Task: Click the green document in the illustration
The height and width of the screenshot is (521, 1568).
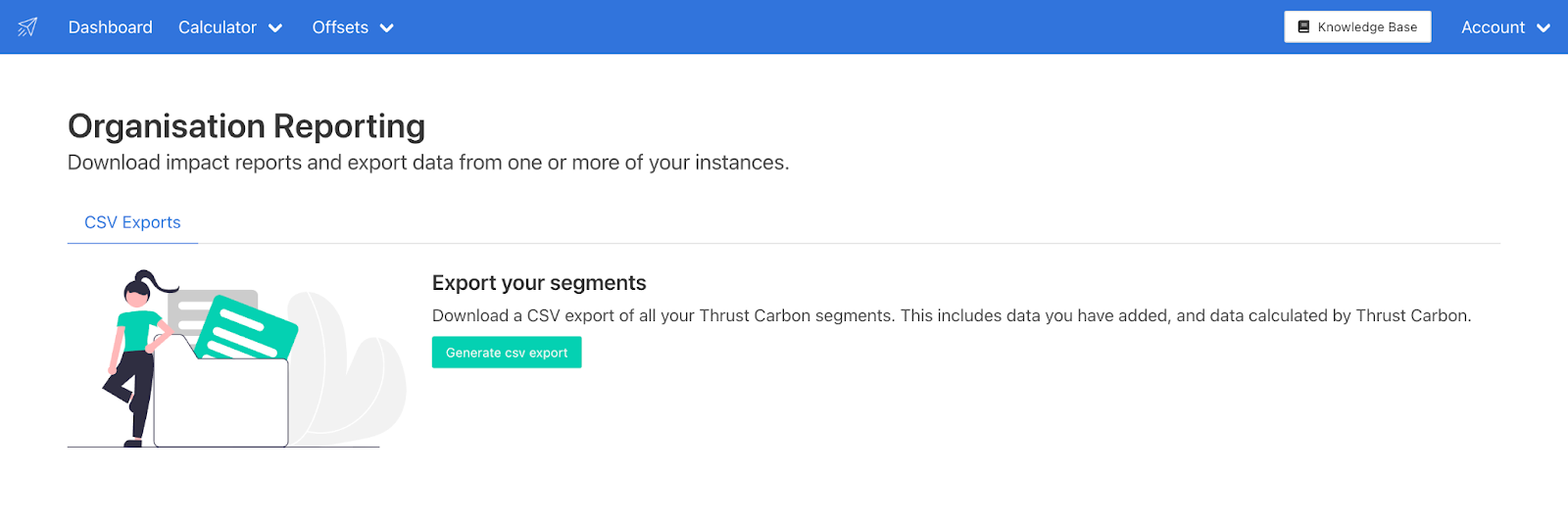Action: (x=247, y=329)
